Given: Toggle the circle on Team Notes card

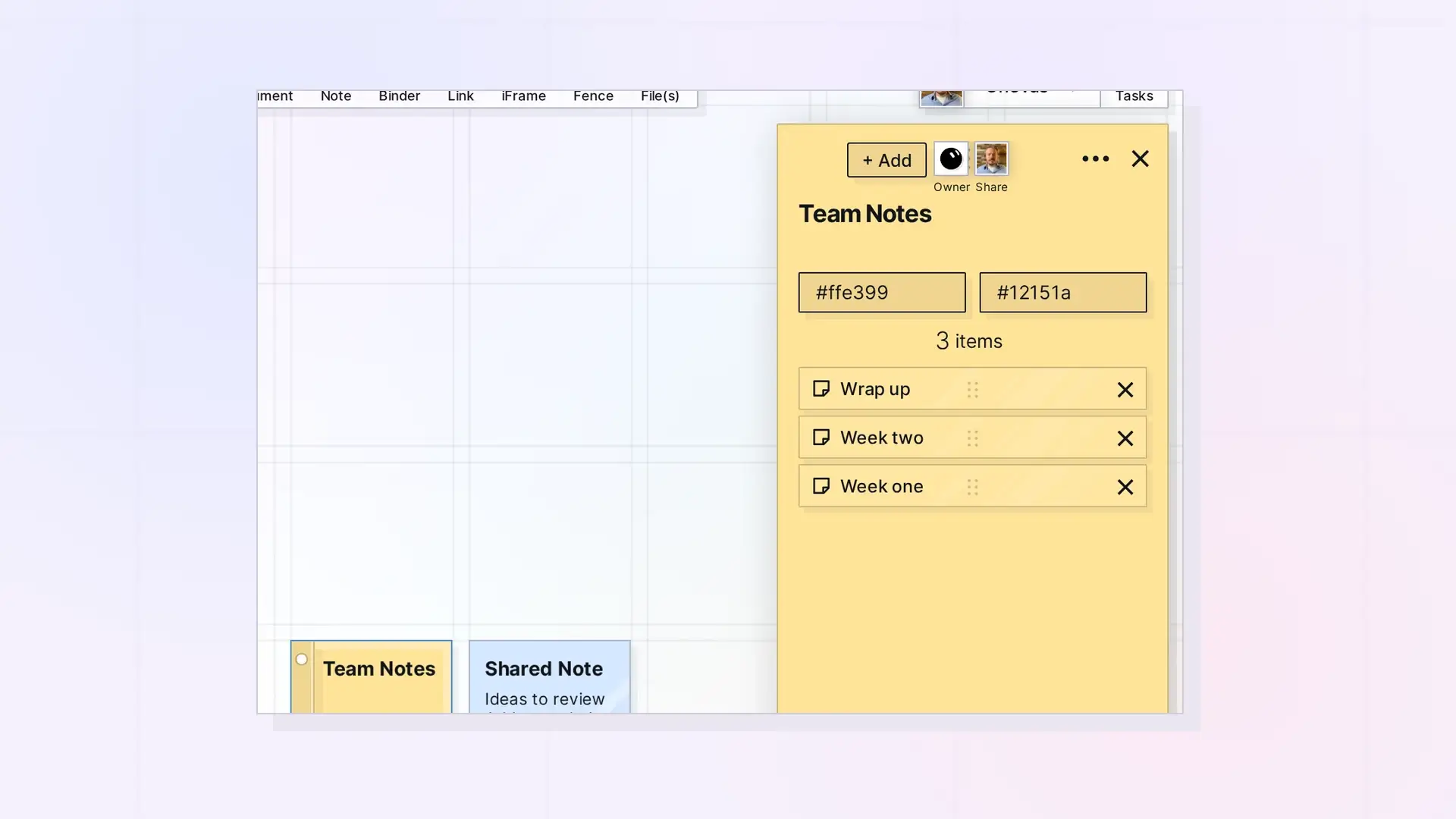Looking at the screenshot, I should 302,659.
